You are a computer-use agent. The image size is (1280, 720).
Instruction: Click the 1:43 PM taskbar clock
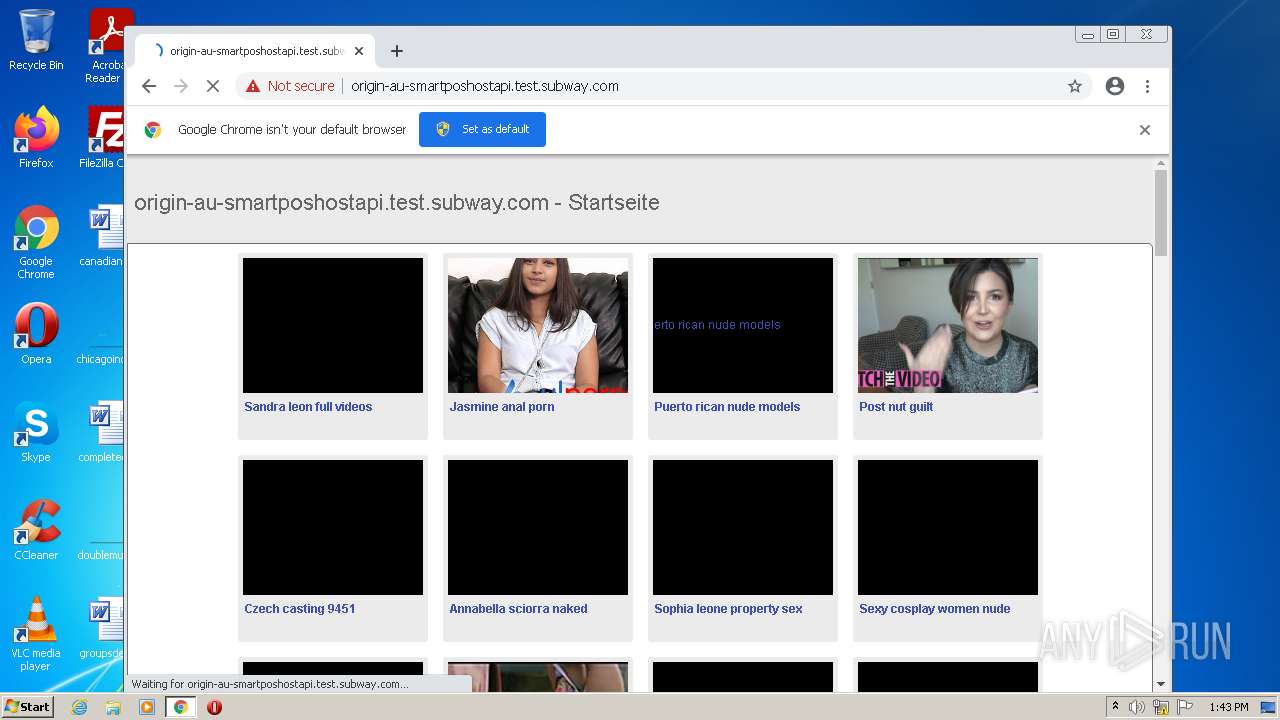click(1228, 707)
